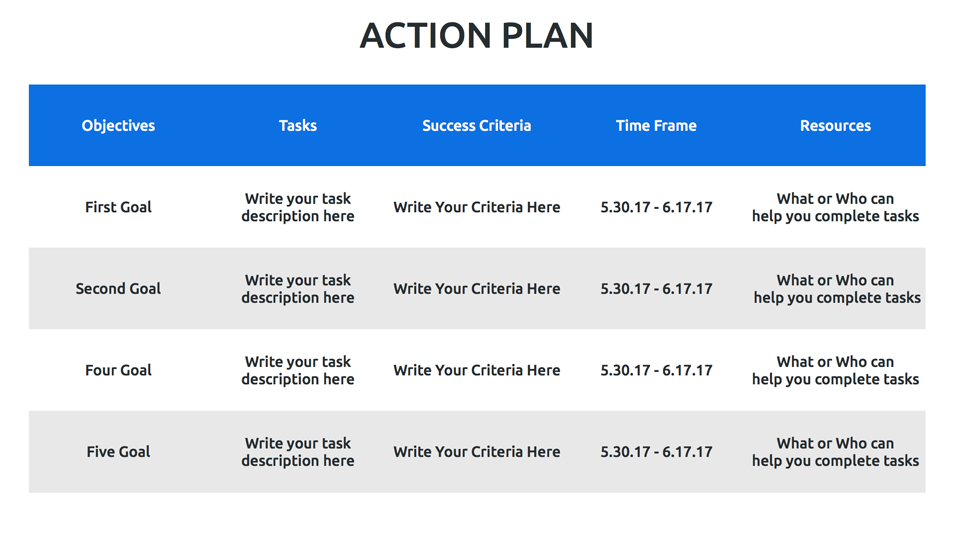Select the Tasks column header
The width and height of the screenshot is (955, 537).
coord(298,126)
